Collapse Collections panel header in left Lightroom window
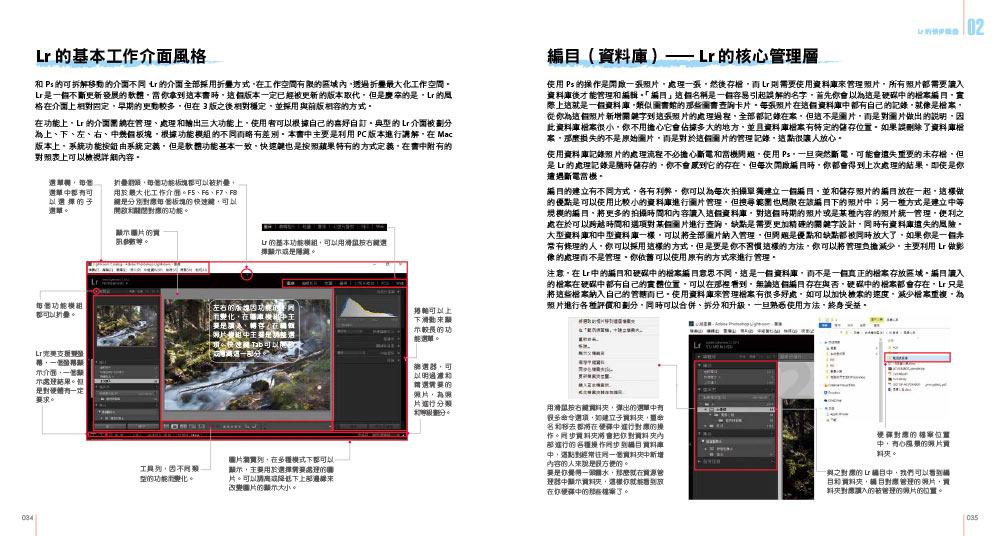The height and width of the screenshot is (536, 1000). point(126,405)
